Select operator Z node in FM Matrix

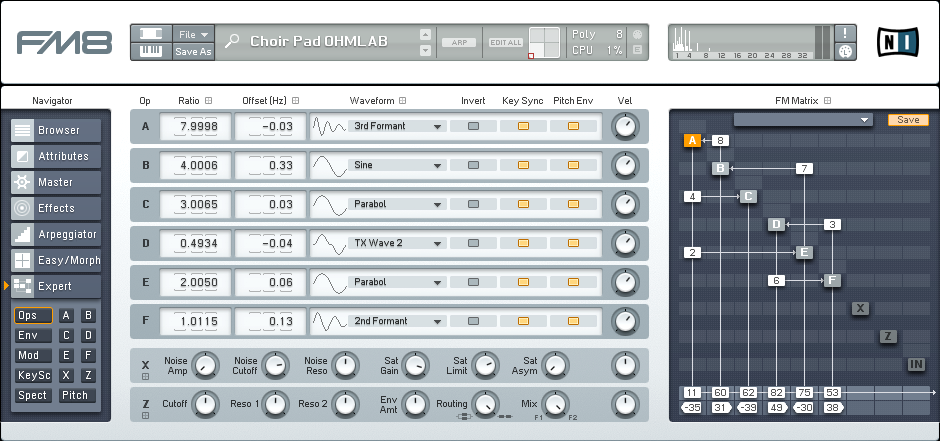tap(888, 336)
